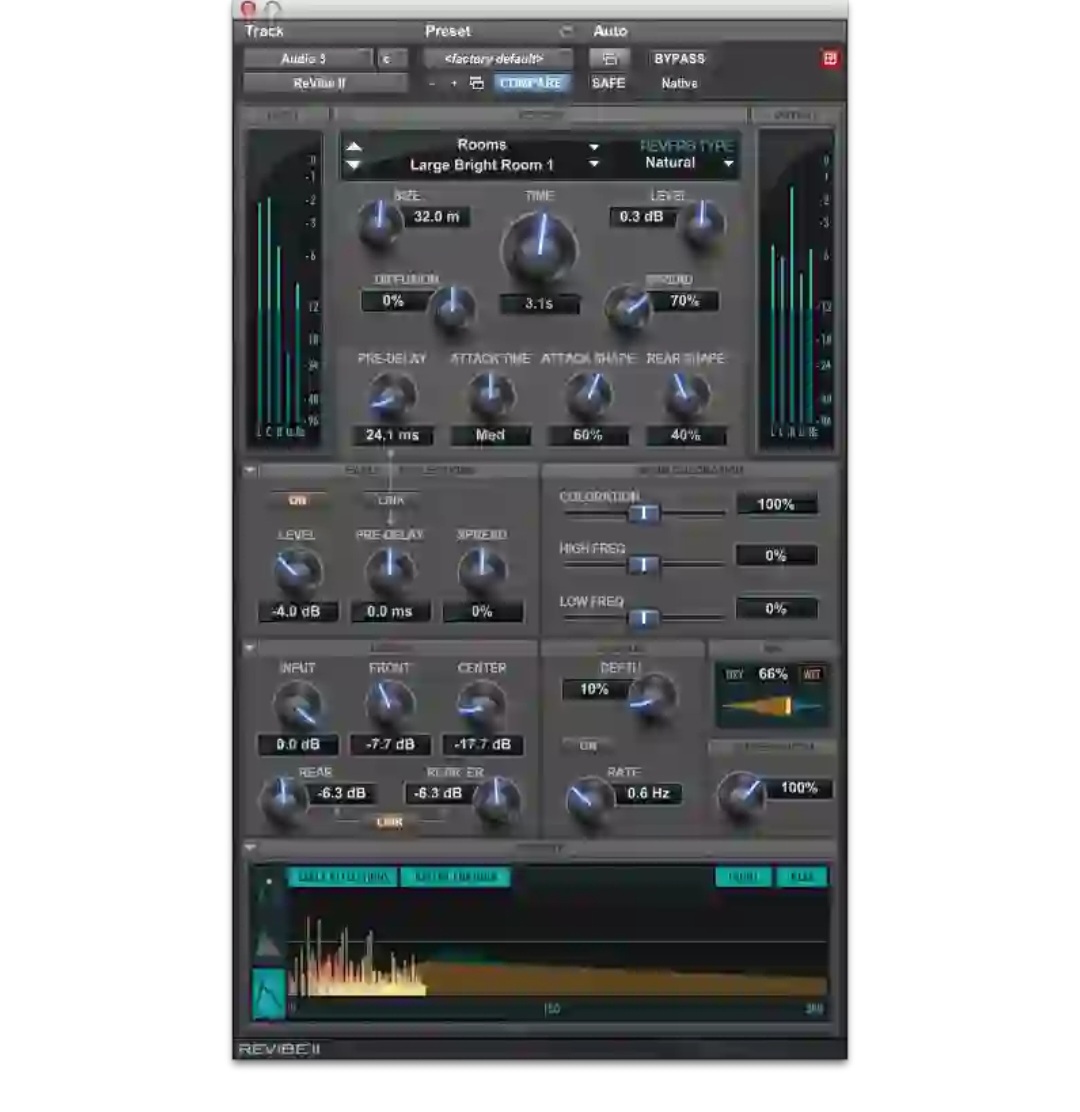Viewport: 1080px width, 1112px height.
Task: Click the COMPARE button
Action: (x=532, y=83)
